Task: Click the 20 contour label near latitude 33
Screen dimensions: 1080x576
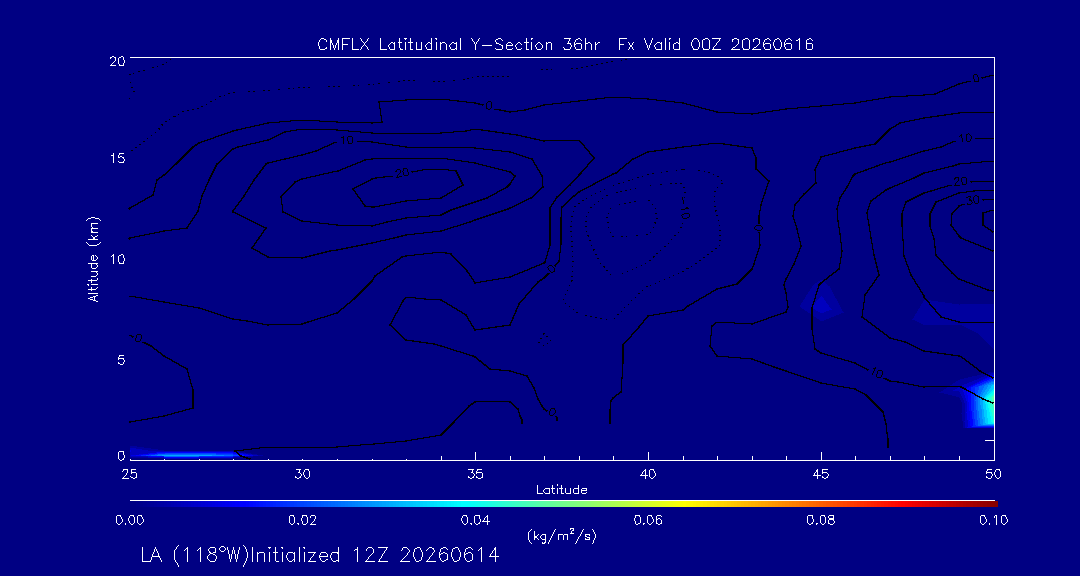Action: [402, 172]
